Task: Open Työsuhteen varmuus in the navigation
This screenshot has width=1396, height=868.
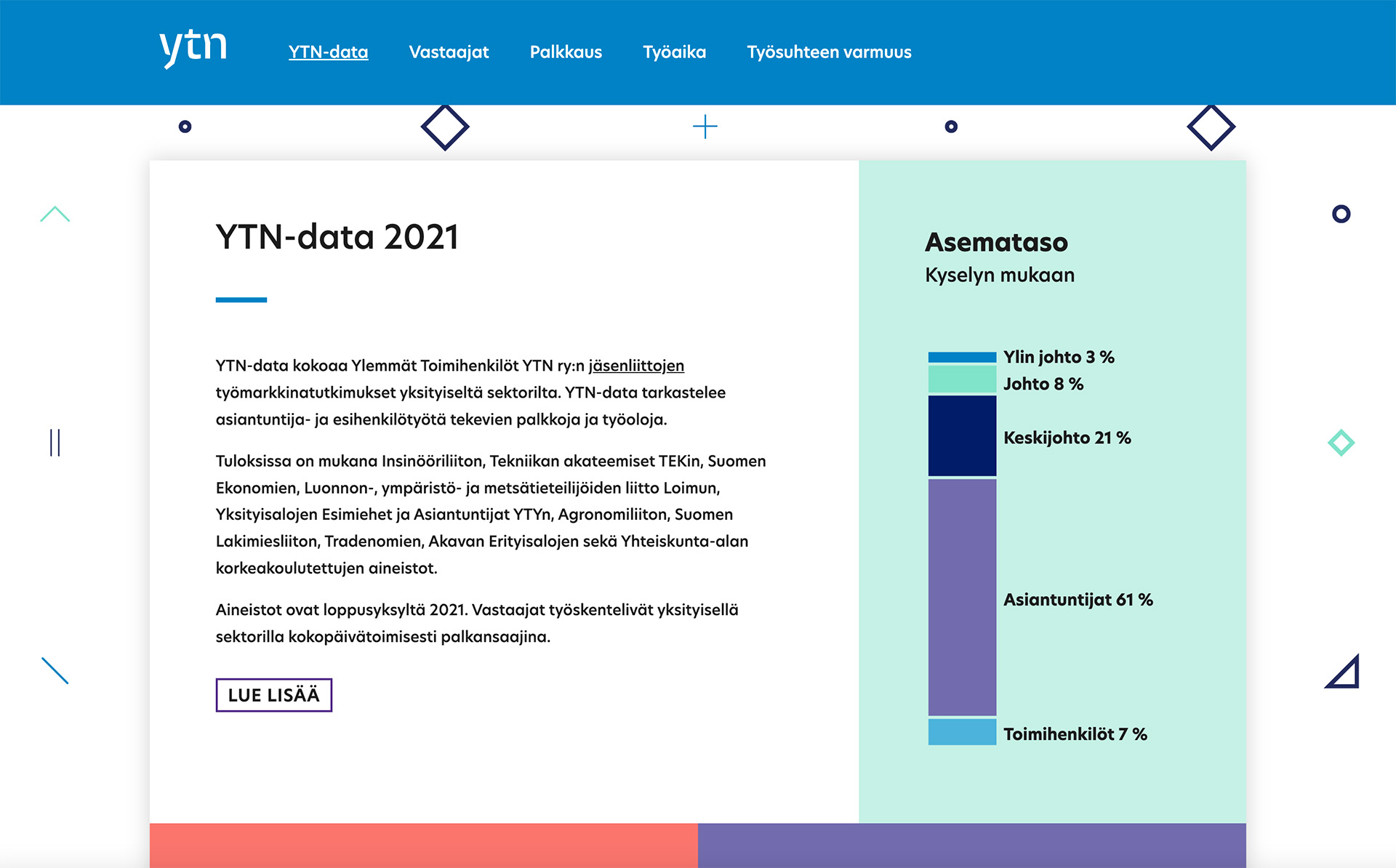Action: pyautogui.click(x=829, y=52)
